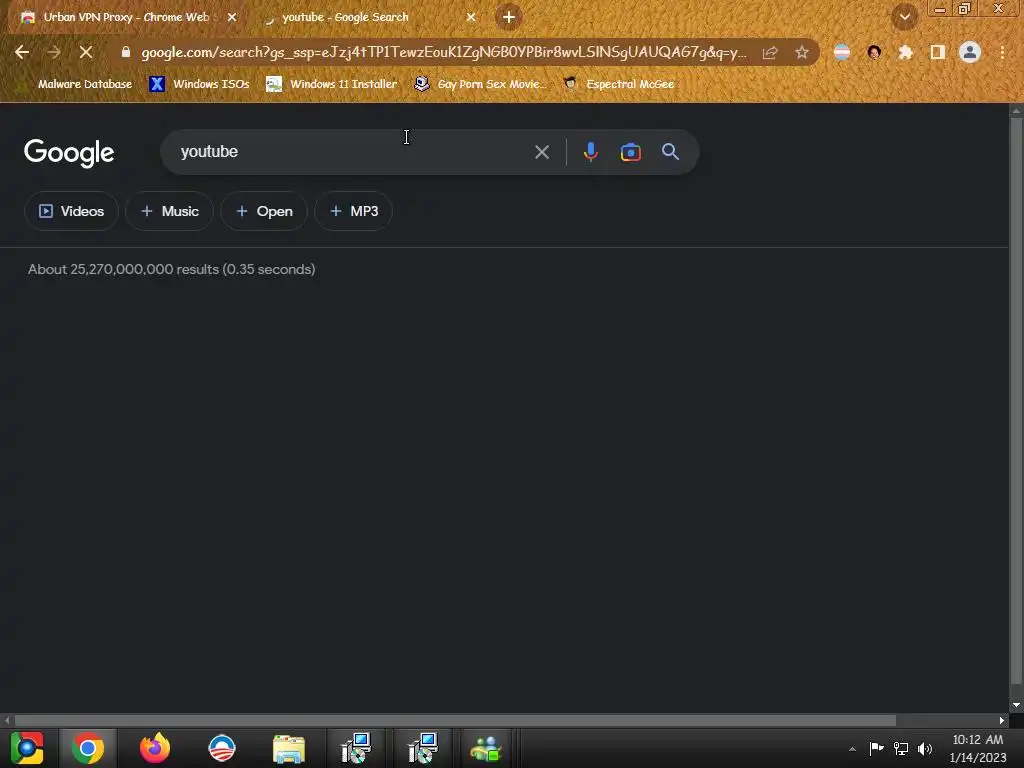Click the forward navigation arrow
The image size is (1024, 768).
54,52
